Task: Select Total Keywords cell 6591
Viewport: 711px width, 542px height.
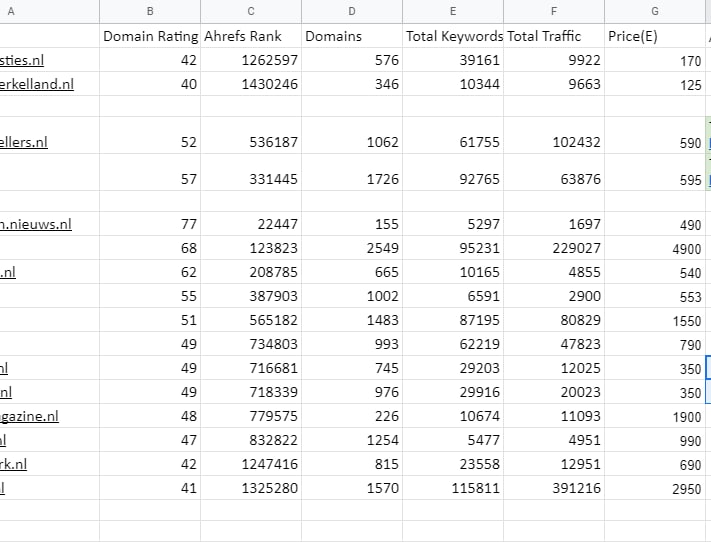Action: pos(453,296)
